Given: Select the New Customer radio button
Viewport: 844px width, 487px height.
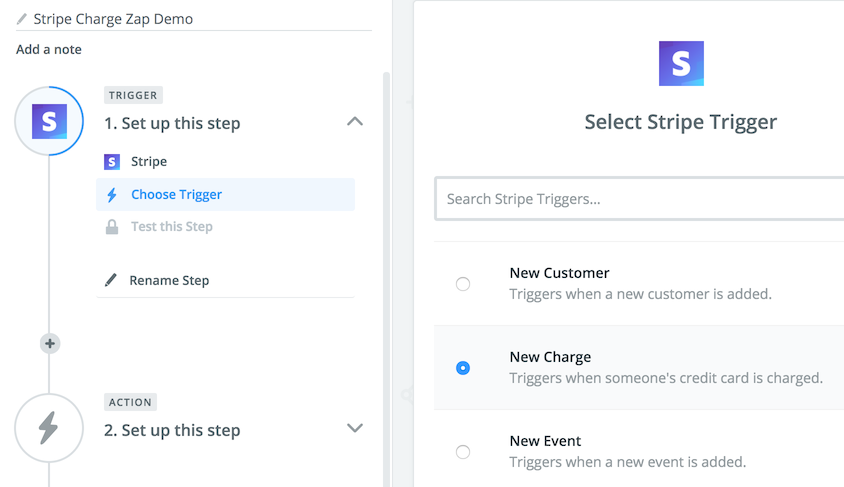Looking at the screenshot, I should [463, 284].
